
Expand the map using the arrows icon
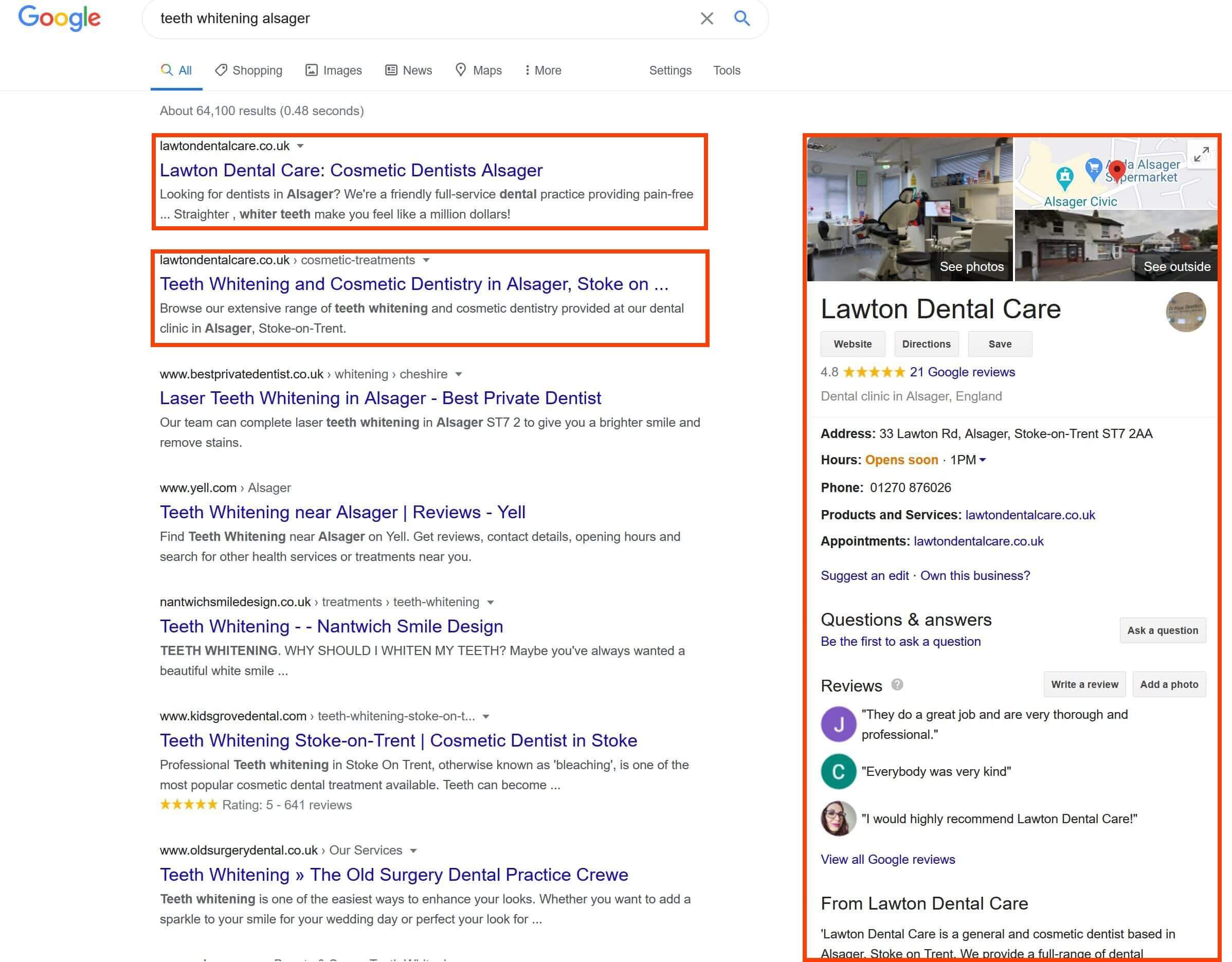1201,153
